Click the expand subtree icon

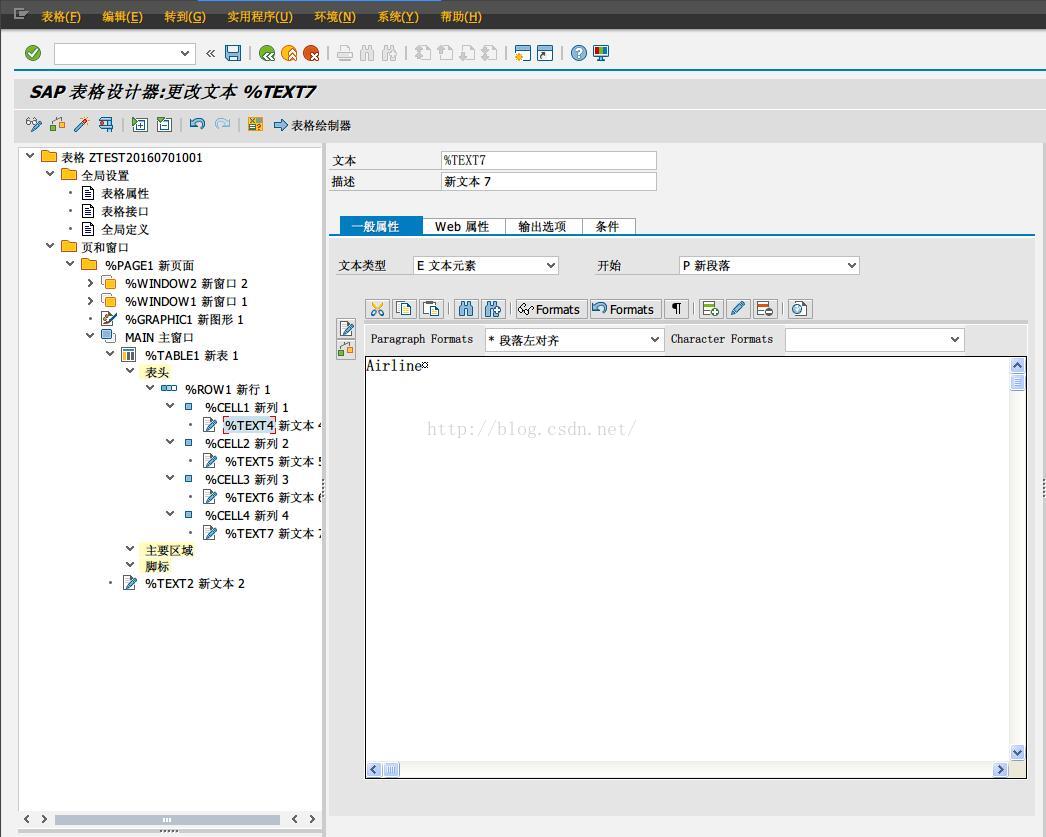[x=139, y=124]
